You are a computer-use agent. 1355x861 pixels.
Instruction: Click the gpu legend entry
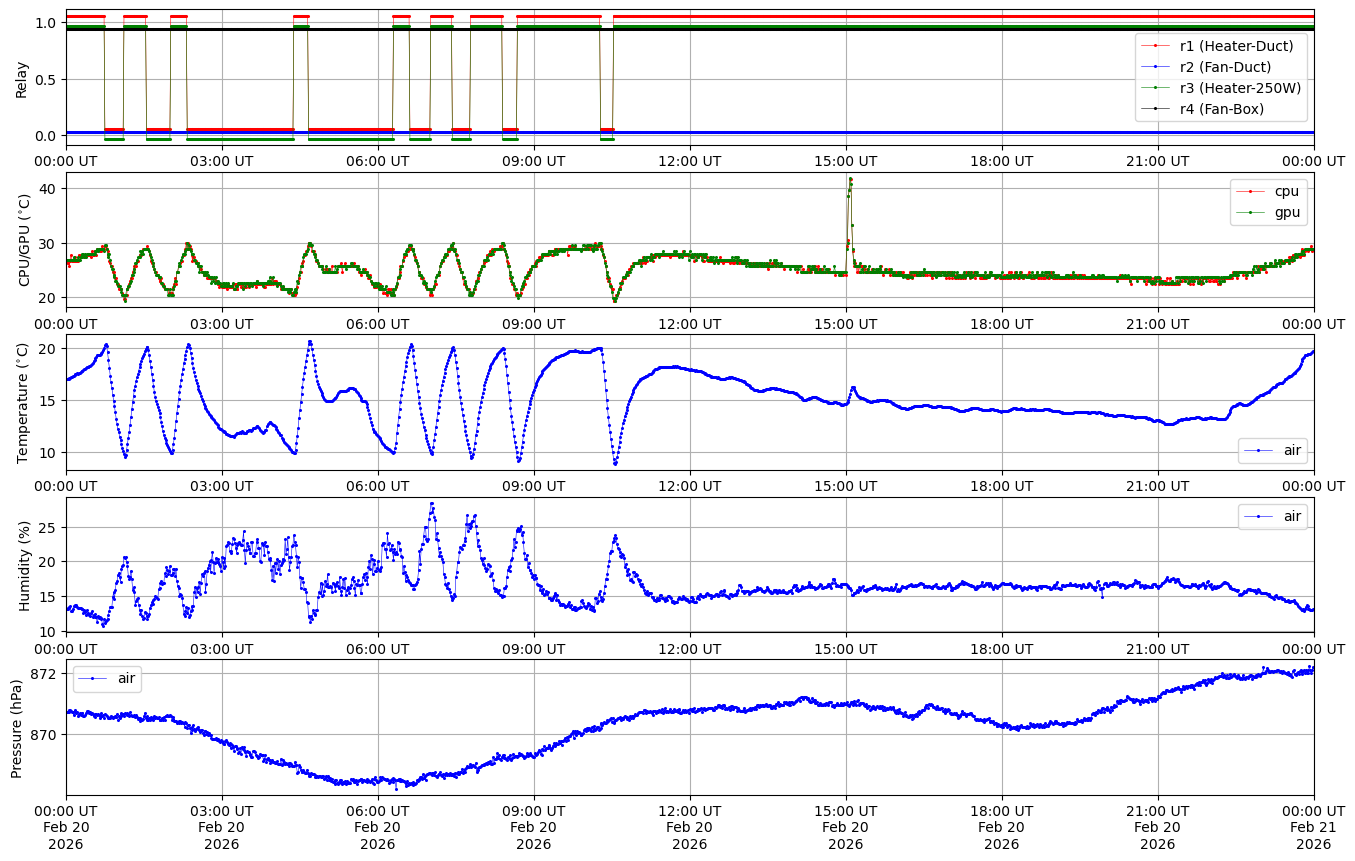[1286, 212]
